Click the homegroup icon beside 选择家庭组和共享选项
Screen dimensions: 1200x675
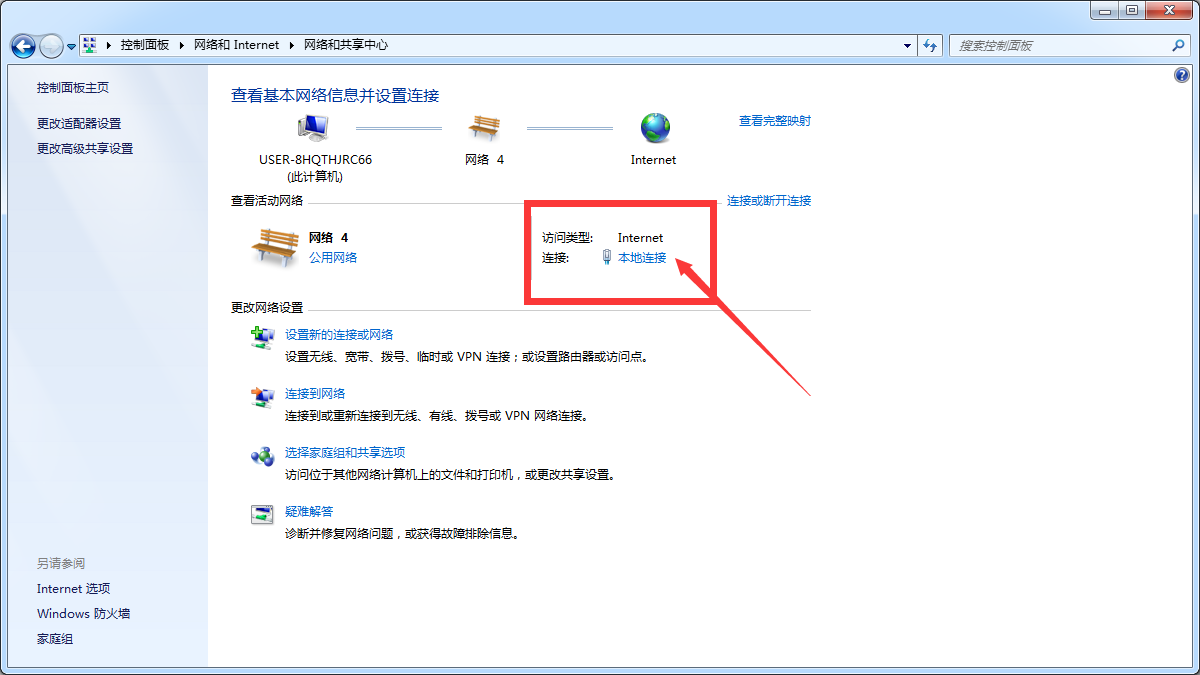[x=262, y=456]
